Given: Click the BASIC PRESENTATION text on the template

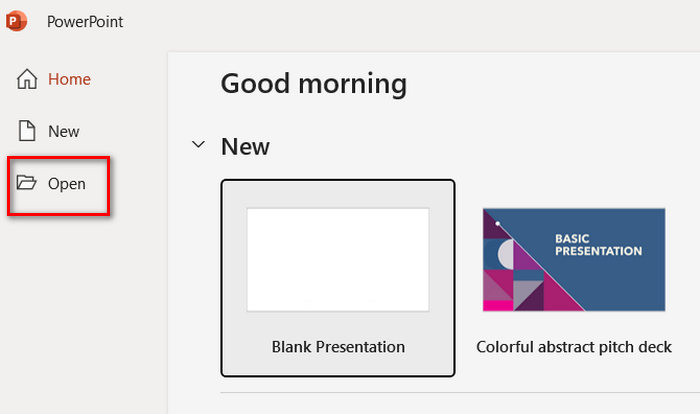Looking at the screenshot, I should 597,245.
